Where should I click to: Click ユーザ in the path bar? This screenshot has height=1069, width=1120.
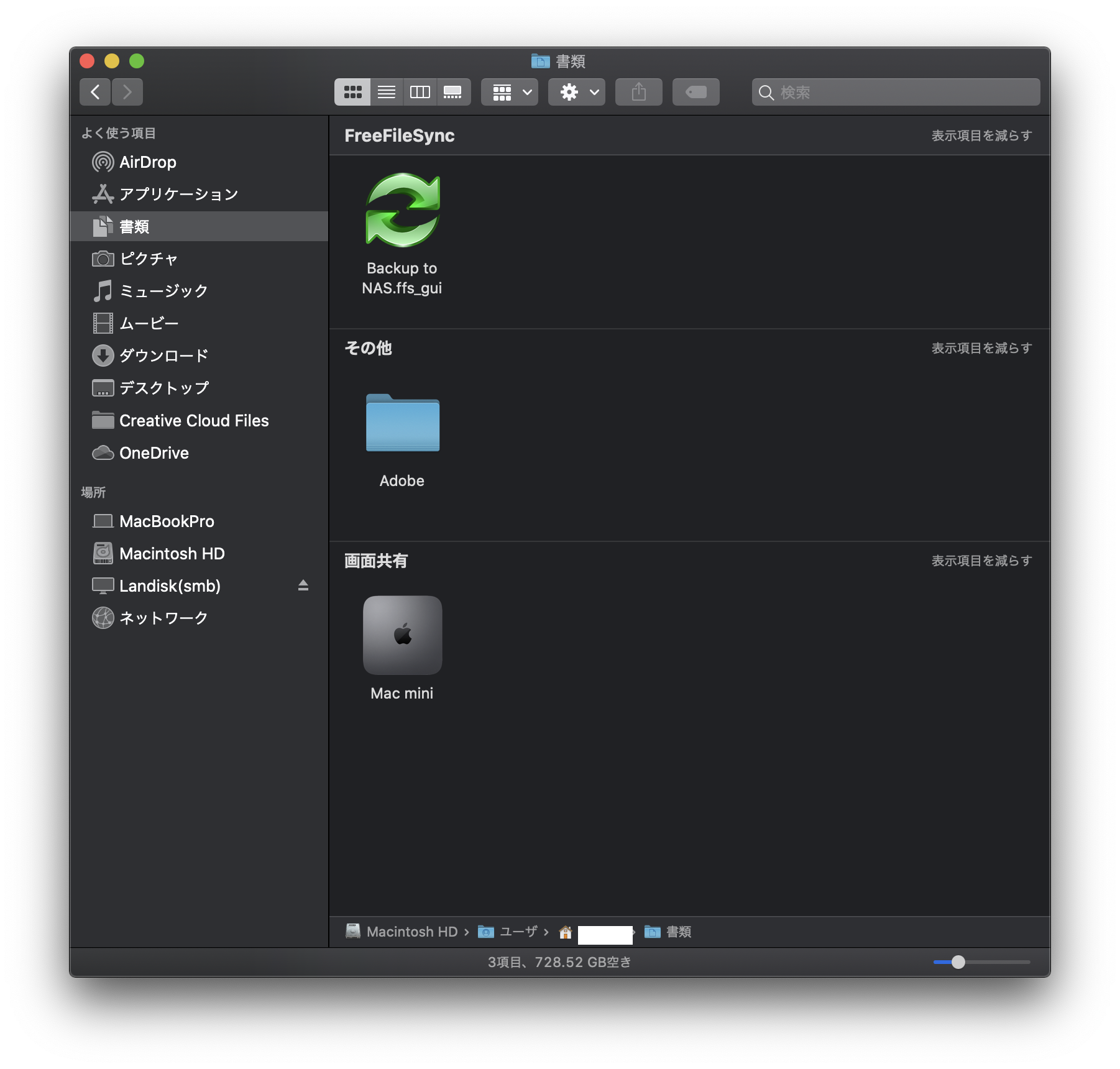tap(508, 932)
